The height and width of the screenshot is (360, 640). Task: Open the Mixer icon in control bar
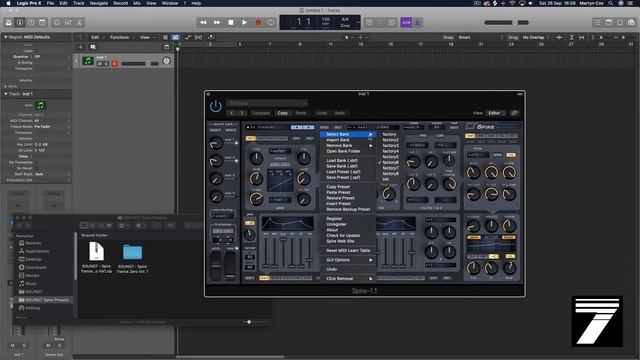click(x=68, y=22)
